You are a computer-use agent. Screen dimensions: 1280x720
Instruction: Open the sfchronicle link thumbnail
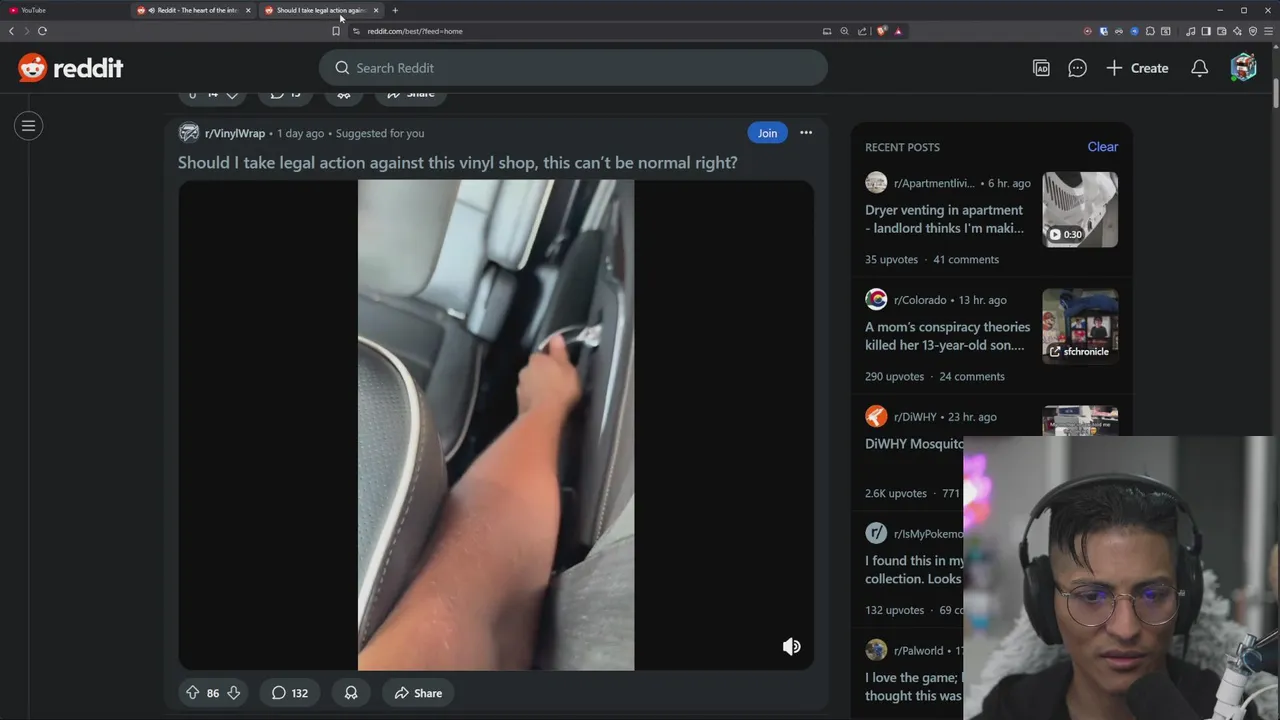(x=1080, y=326)
